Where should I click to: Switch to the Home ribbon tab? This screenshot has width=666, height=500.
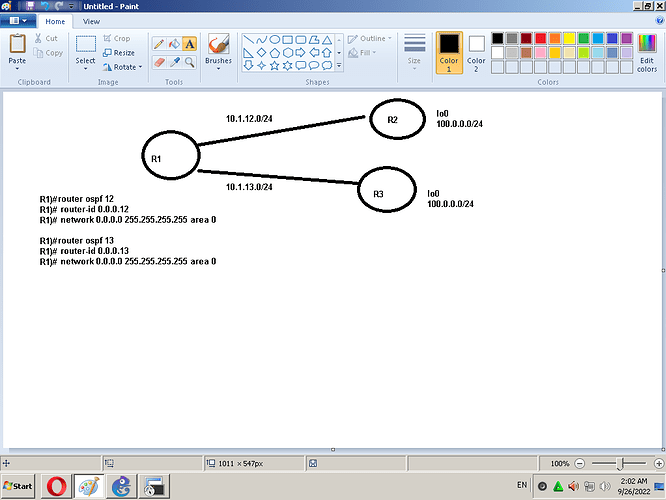coord(55,21)
